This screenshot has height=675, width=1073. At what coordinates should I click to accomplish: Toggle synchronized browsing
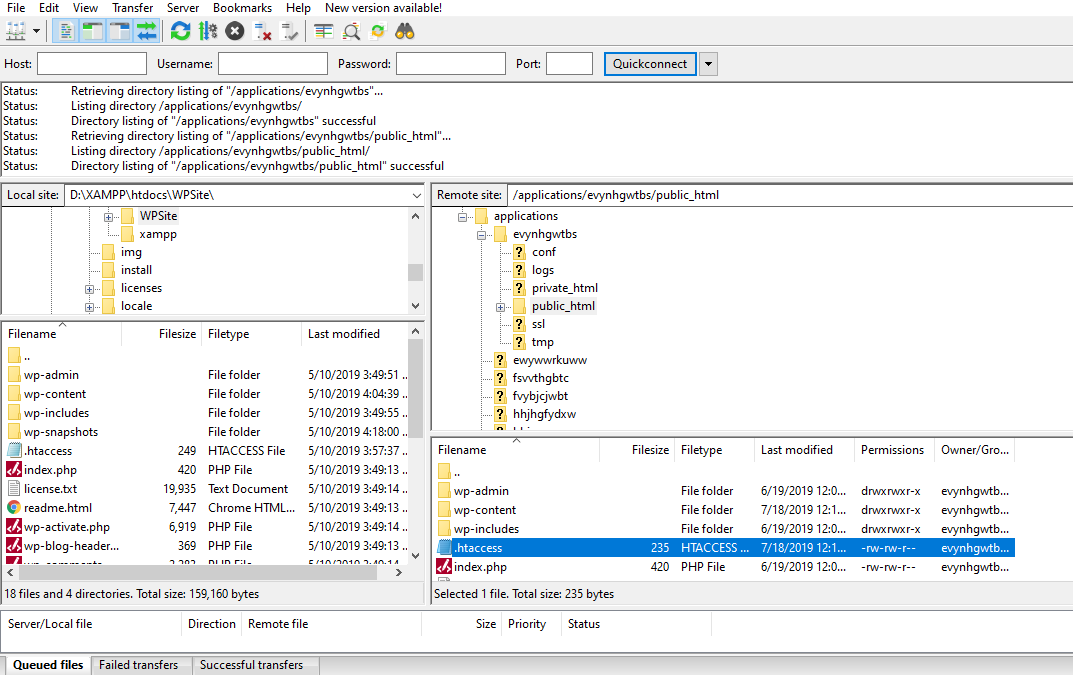[378, 31]
